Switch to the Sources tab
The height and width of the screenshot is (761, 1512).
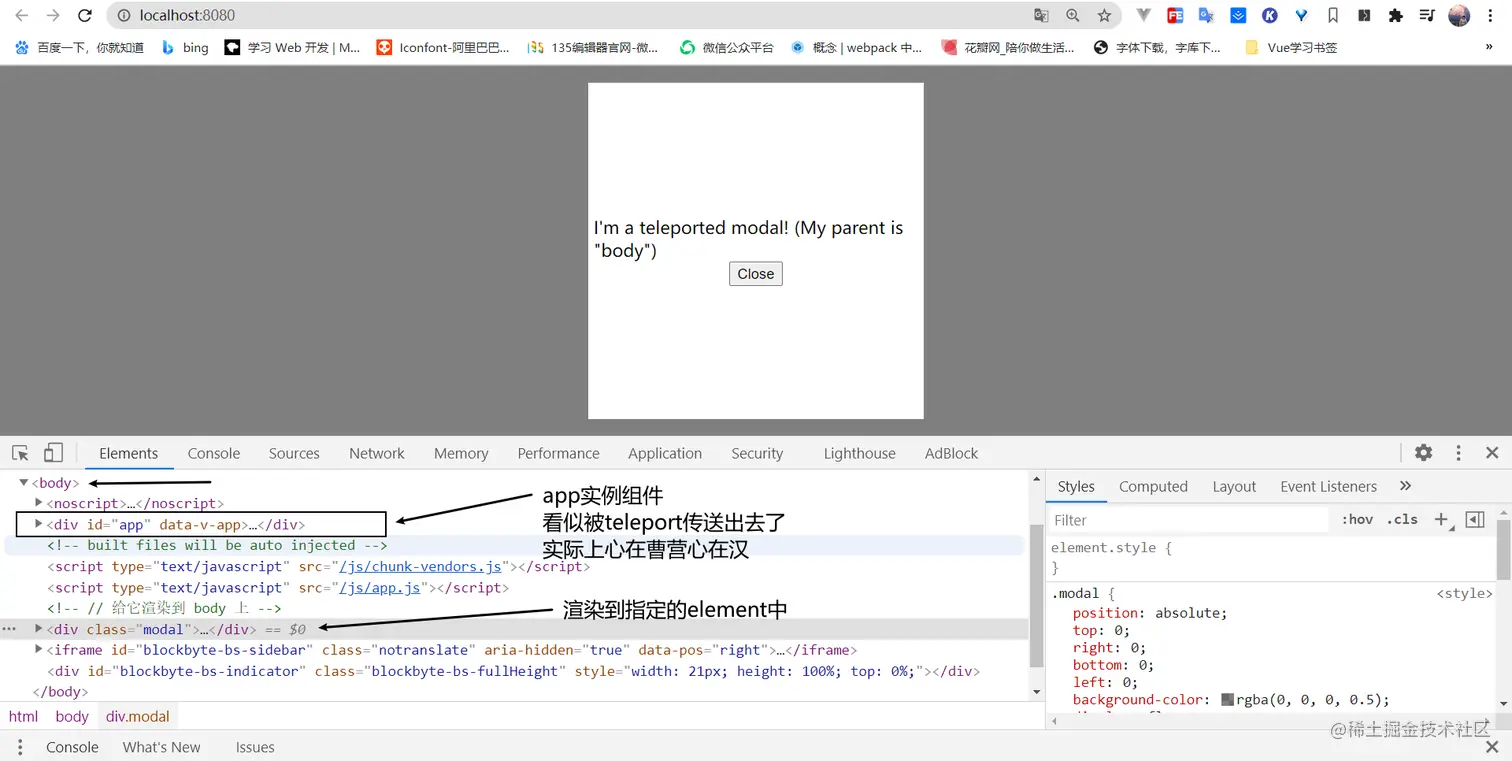[x=294, y=453]
